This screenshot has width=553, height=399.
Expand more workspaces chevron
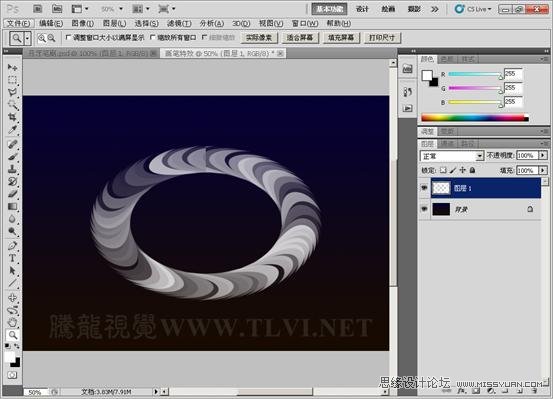pos(434,9)
